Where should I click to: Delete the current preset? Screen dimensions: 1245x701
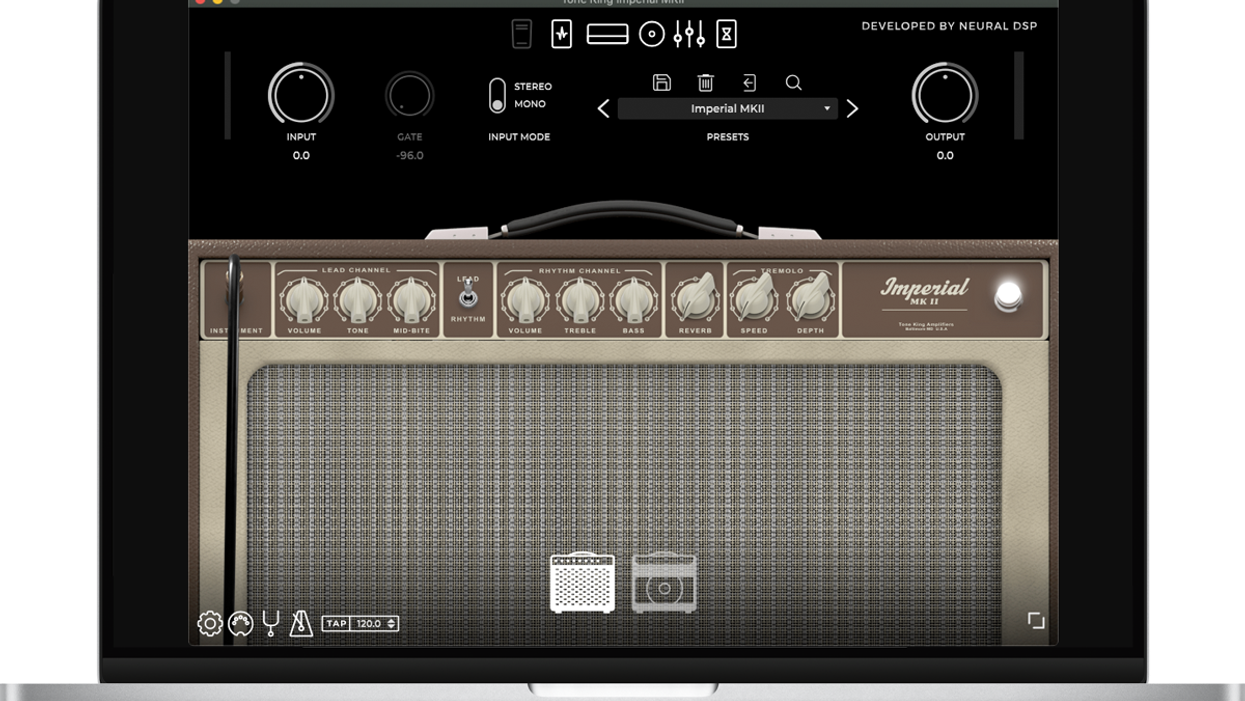pyautogui.click(x=706, y=83)
